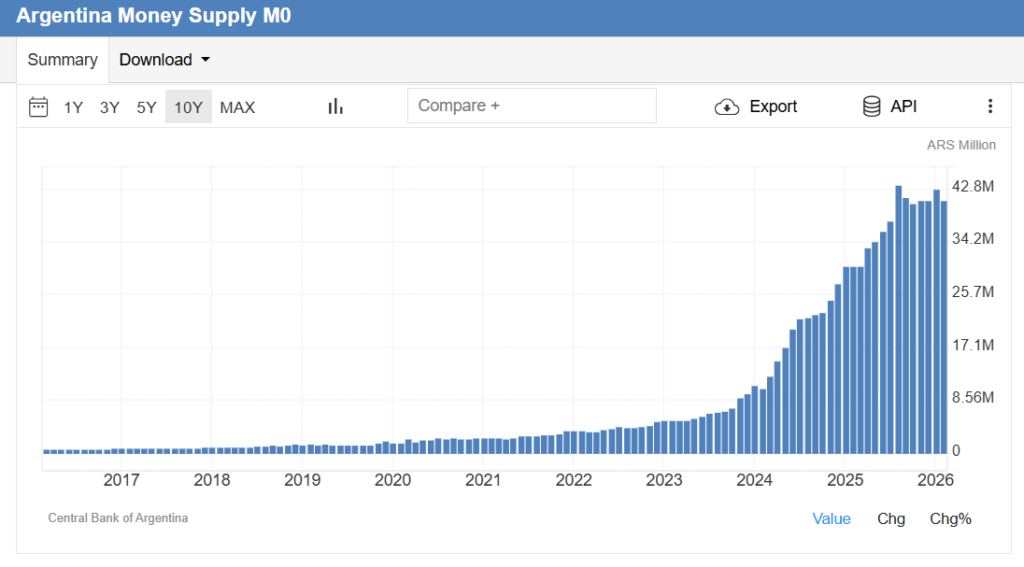The image size is (1024, 567).
Task: Switch chart to Chg view
Action: coord(891,518)
